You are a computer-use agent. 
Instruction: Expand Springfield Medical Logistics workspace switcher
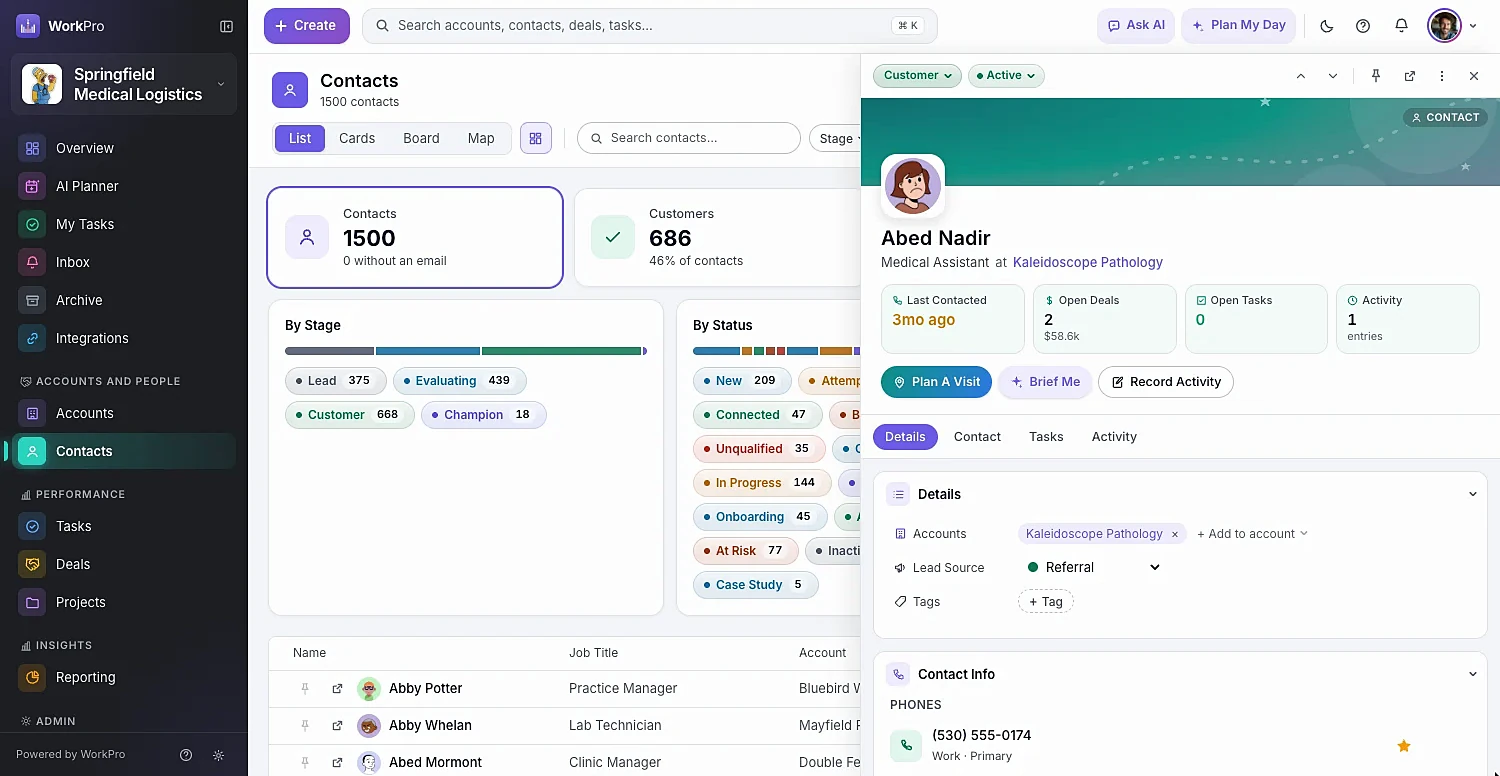124,84
